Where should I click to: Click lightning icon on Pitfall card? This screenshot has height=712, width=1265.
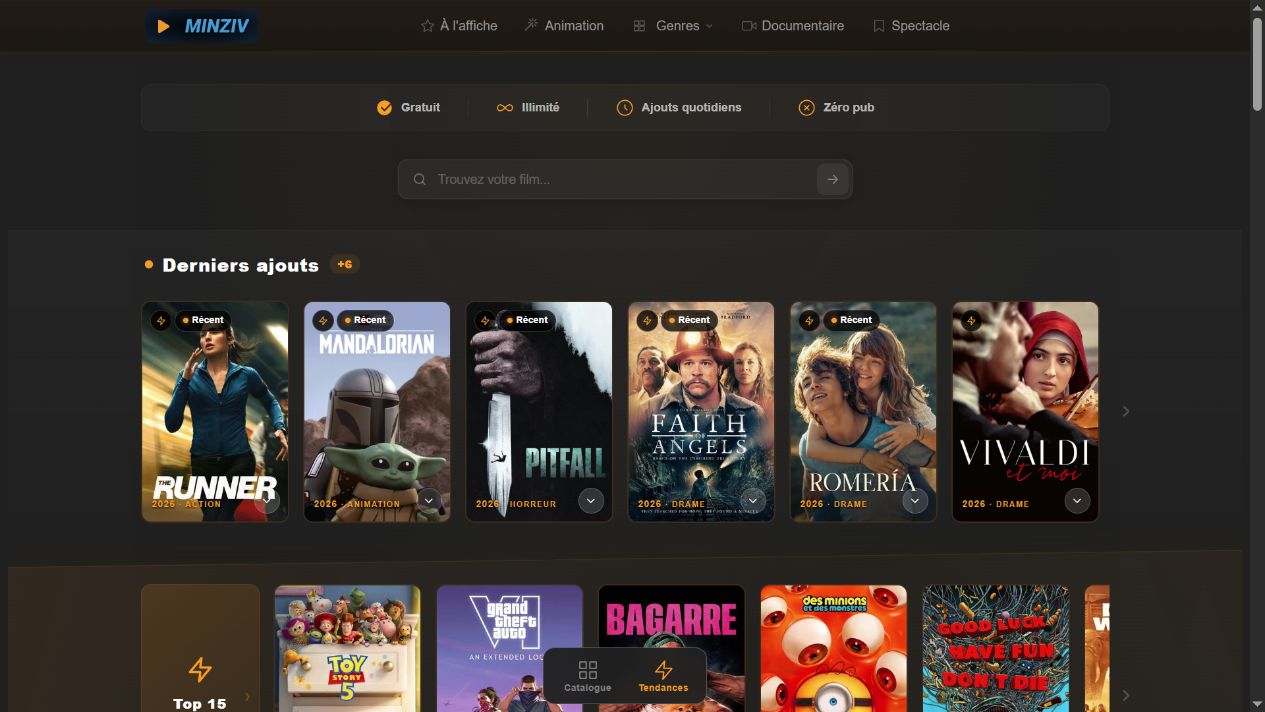point(484,321)
